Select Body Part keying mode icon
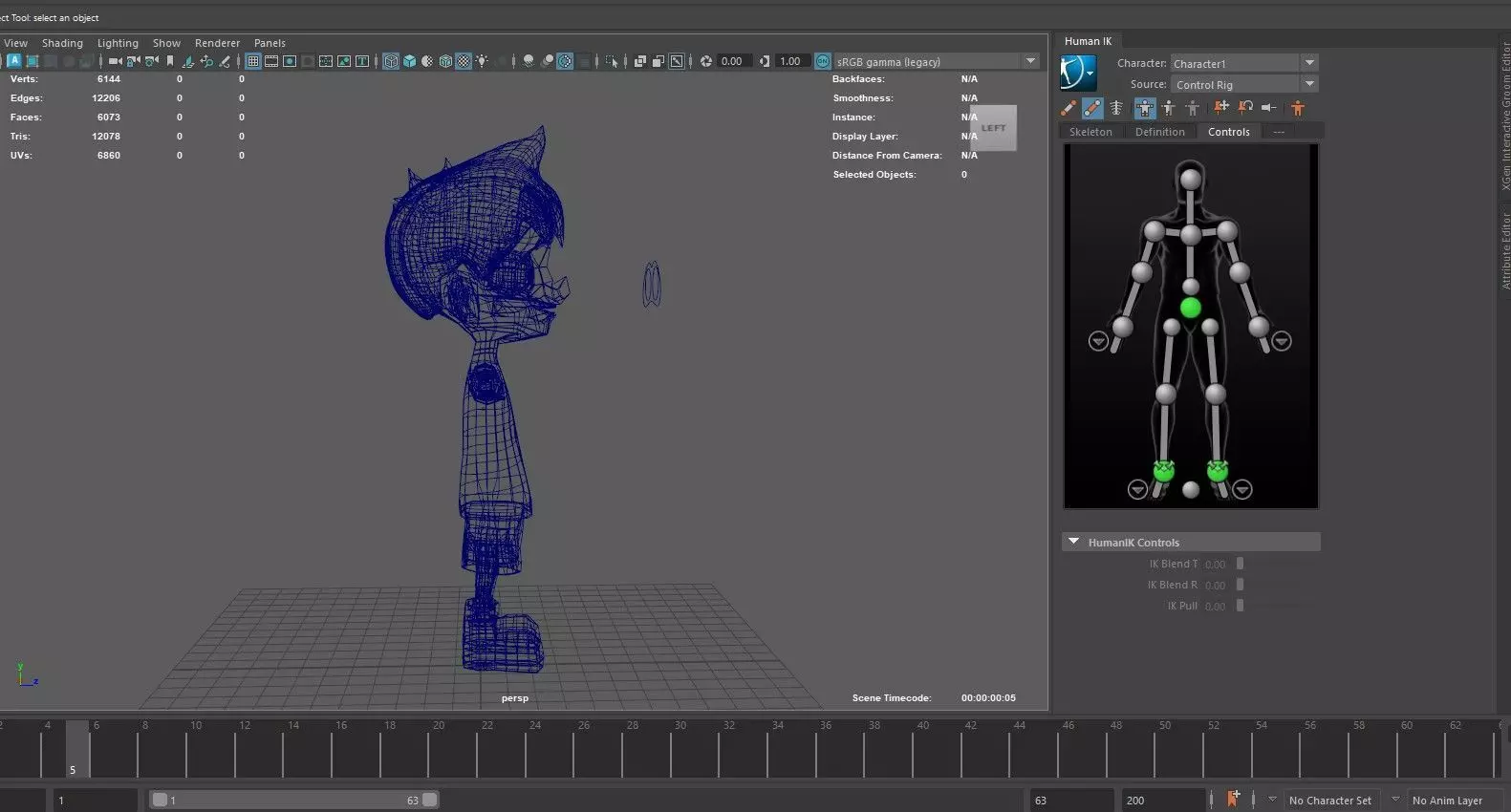 [x=1168, y=108]
